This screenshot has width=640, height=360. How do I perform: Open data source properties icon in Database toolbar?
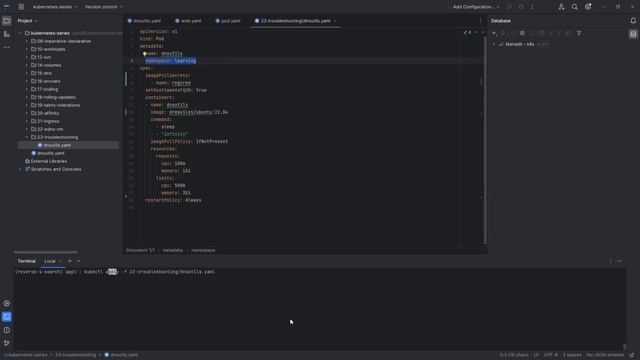pyautogui.click(x=522, y=33)
